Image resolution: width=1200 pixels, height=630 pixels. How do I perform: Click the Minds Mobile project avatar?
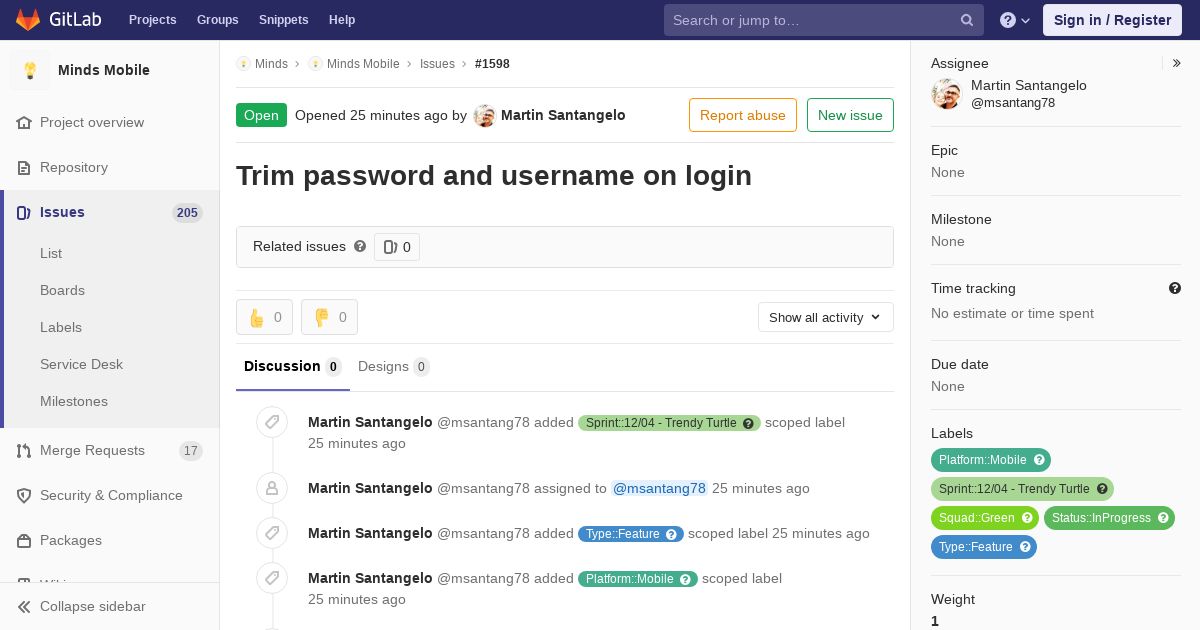30,70
